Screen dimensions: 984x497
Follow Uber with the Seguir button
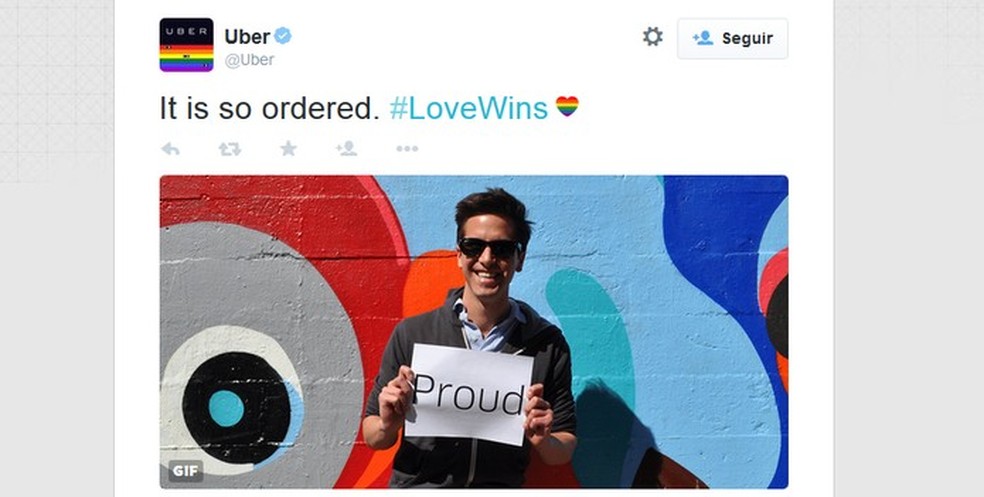pos(732,38)
